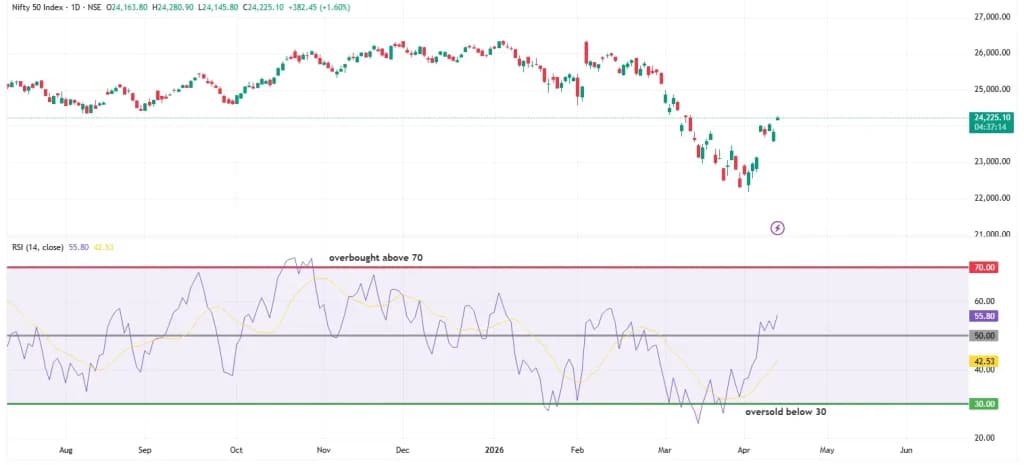Click the 27,000.00 price axis label
The image size is (1024, 465).
click(x=992, y=16)
